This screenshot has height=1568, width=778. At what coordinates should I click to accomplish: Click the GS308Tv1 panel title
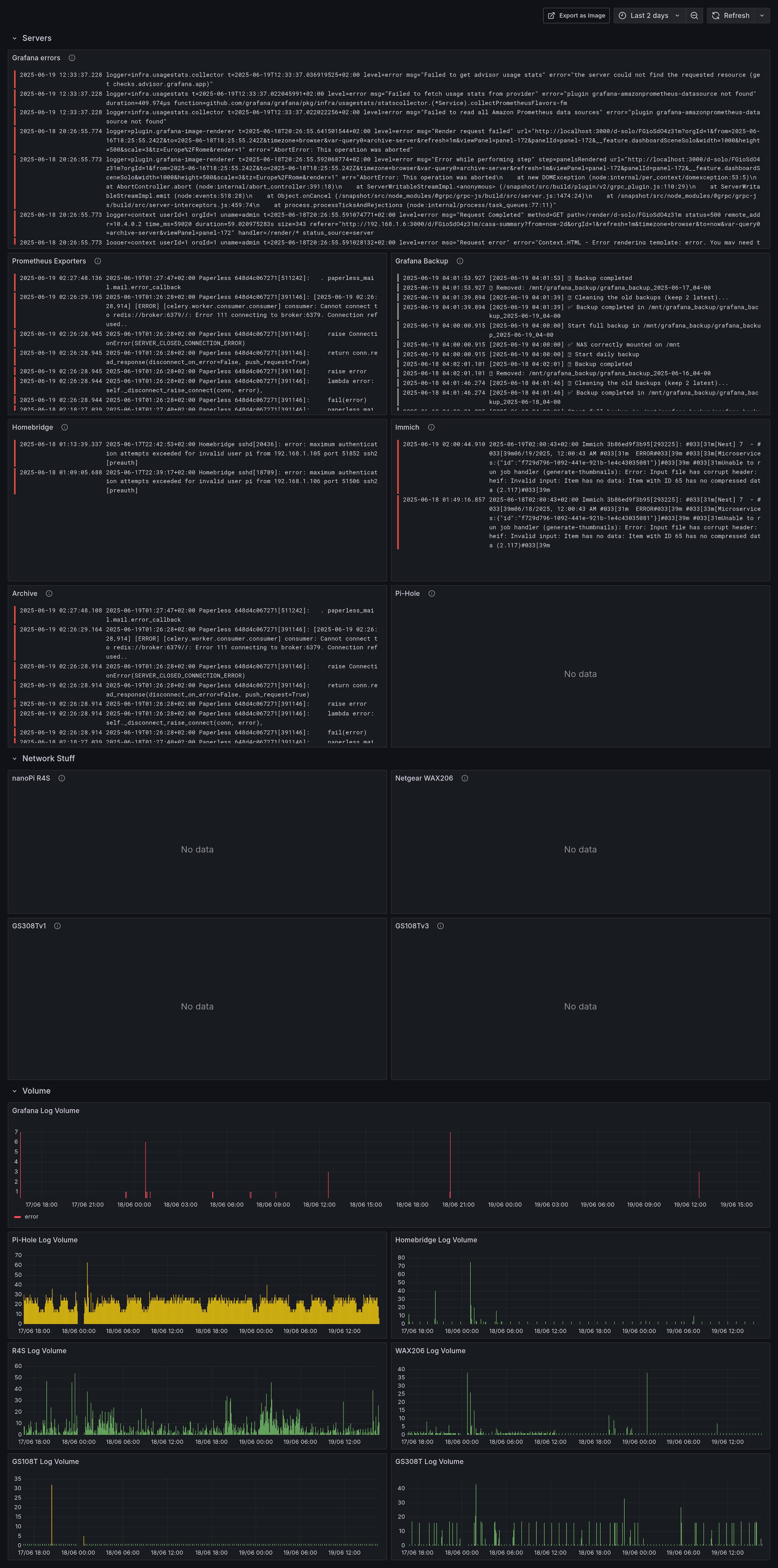(29, 926)
